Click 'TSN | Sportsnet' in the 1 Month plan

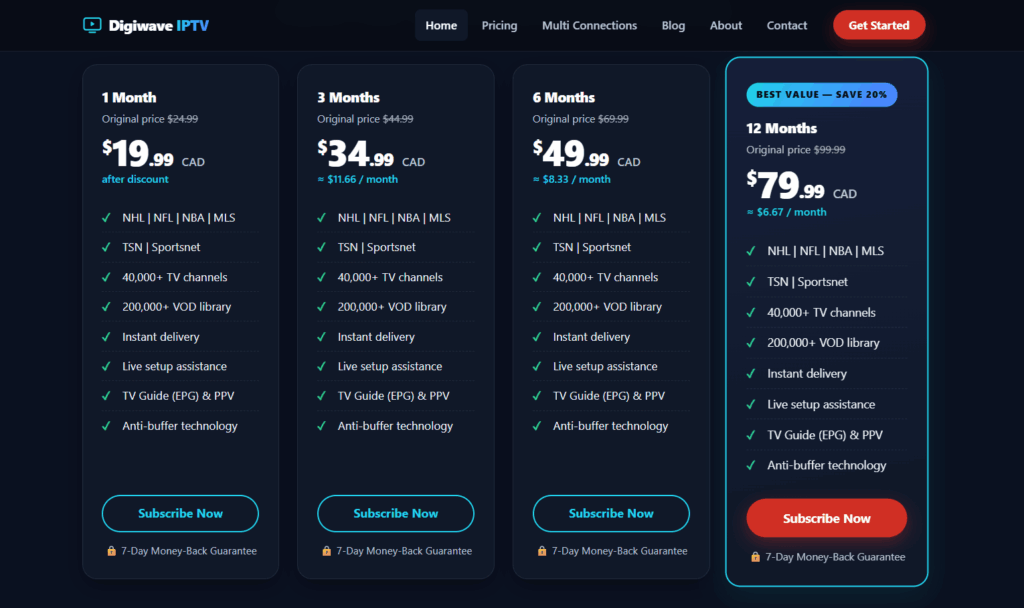(x=161, y=248)
